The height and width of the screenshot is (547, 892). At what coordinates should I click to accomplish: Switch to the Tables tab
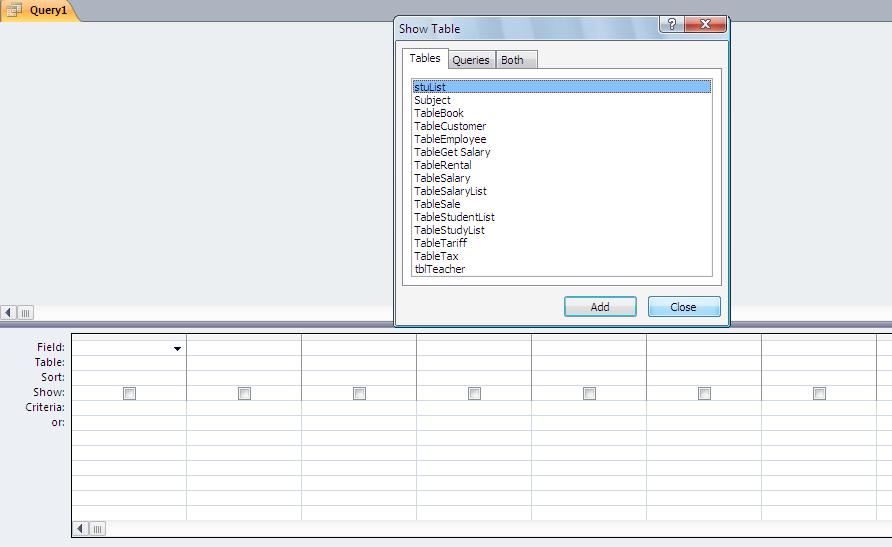pyautogui.click(x=425, y=59)
